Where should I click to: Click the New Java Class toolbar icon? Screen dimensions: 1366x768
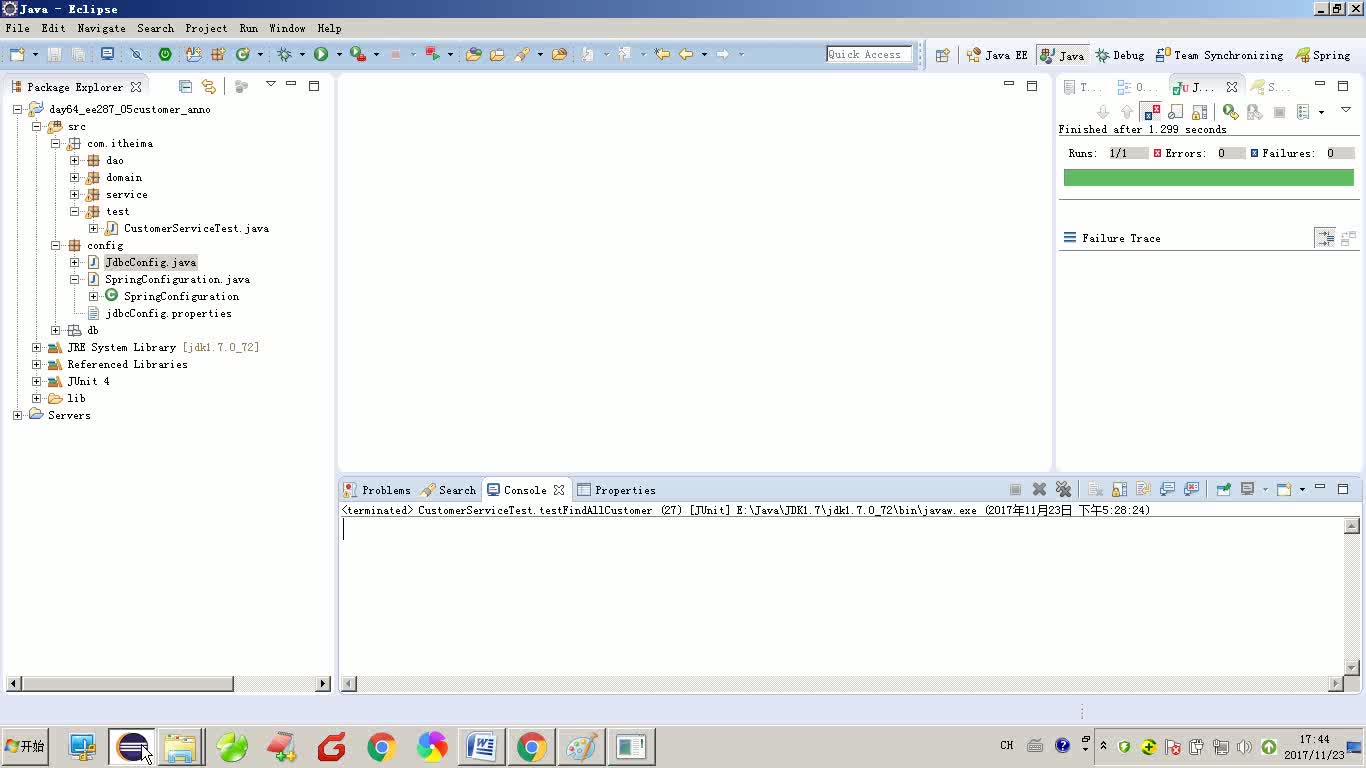[x=242, y=55]
